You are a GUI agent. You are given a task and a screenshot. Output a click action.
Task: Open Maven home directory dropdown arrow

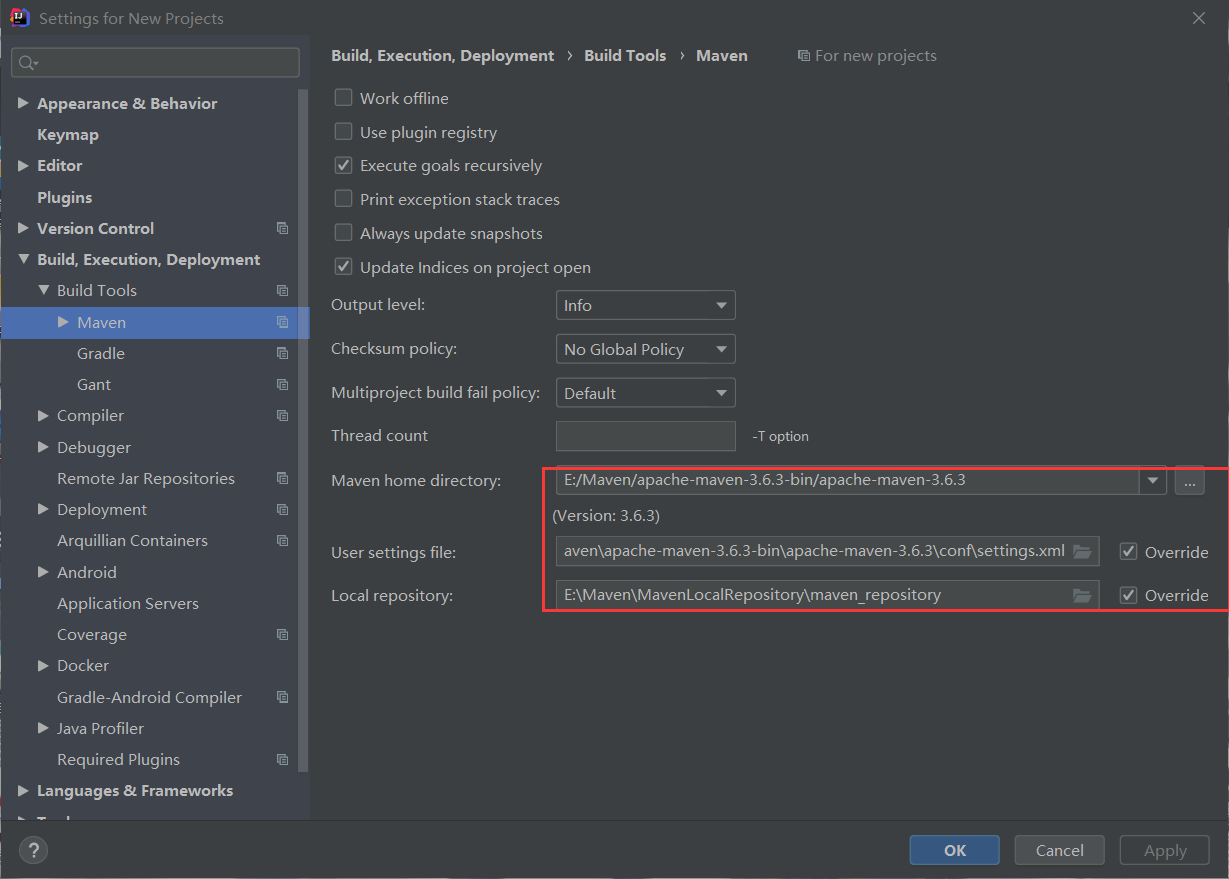[x=1153, y=480]
